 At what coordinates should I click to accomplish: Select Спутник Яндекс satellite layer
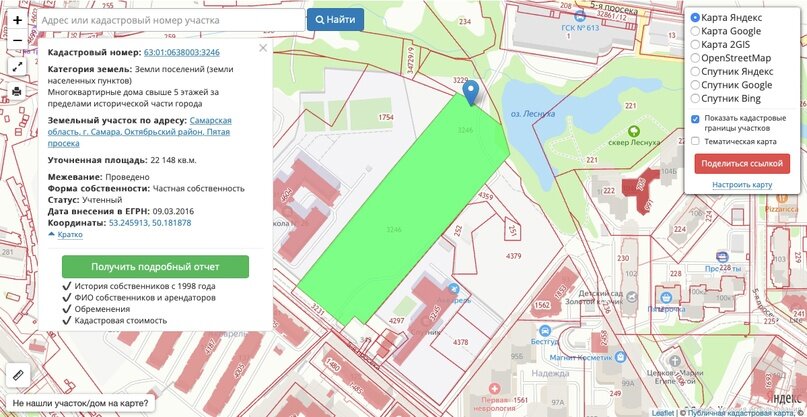tap(695, 72)
